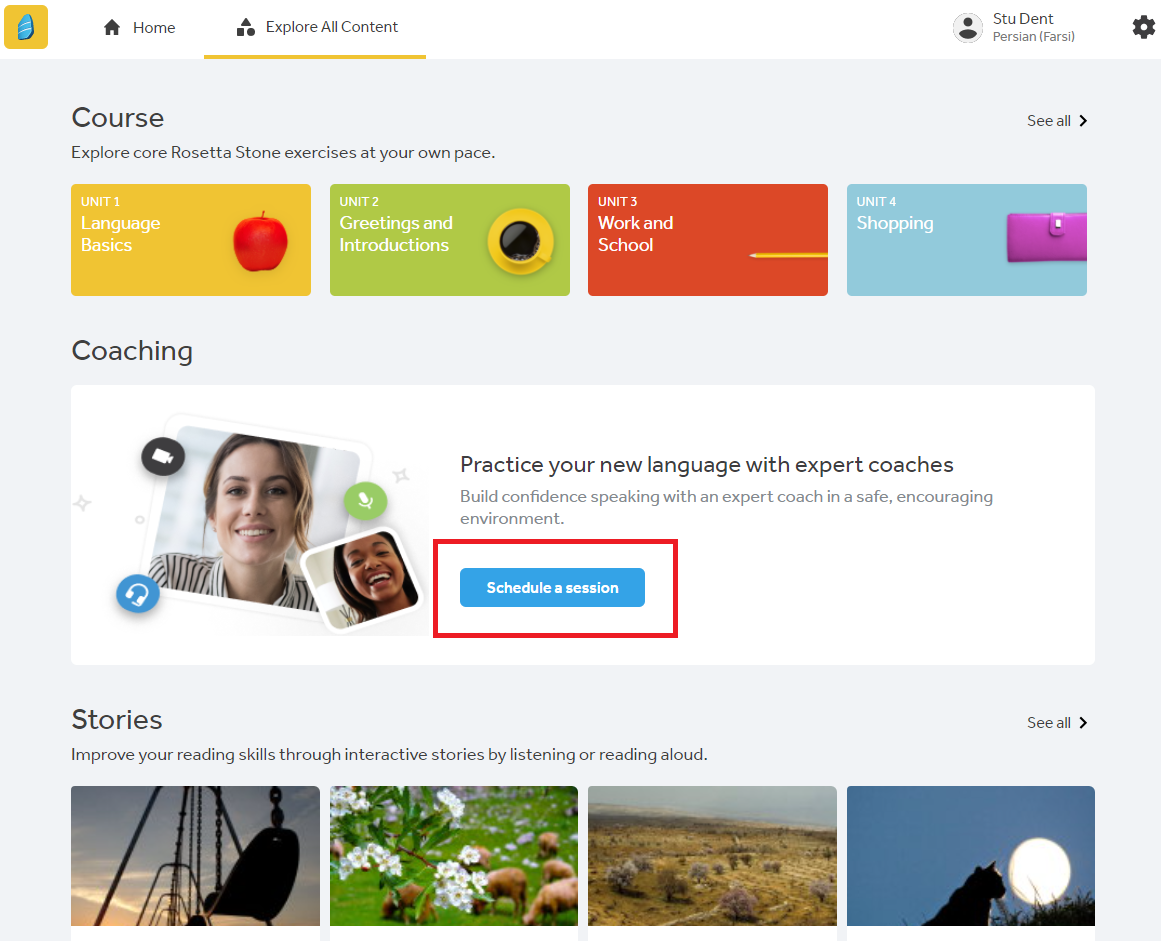Viewport: 1161px width, 941px height.
Task: Click the user profile avatar icon
Action: point(967,28)
